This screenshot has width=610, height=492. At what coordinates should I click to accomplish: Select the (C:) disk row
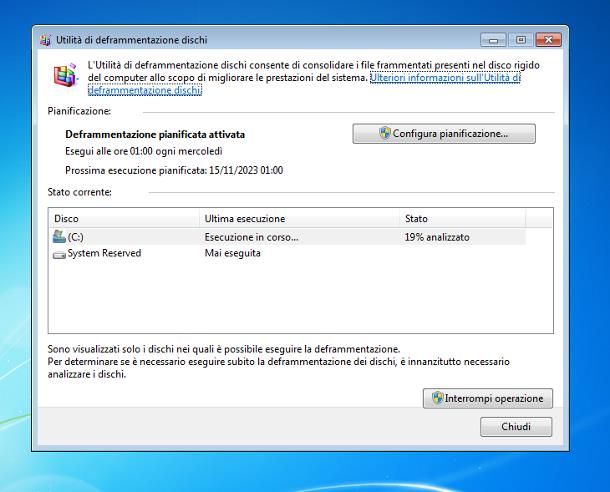(288, 237)
